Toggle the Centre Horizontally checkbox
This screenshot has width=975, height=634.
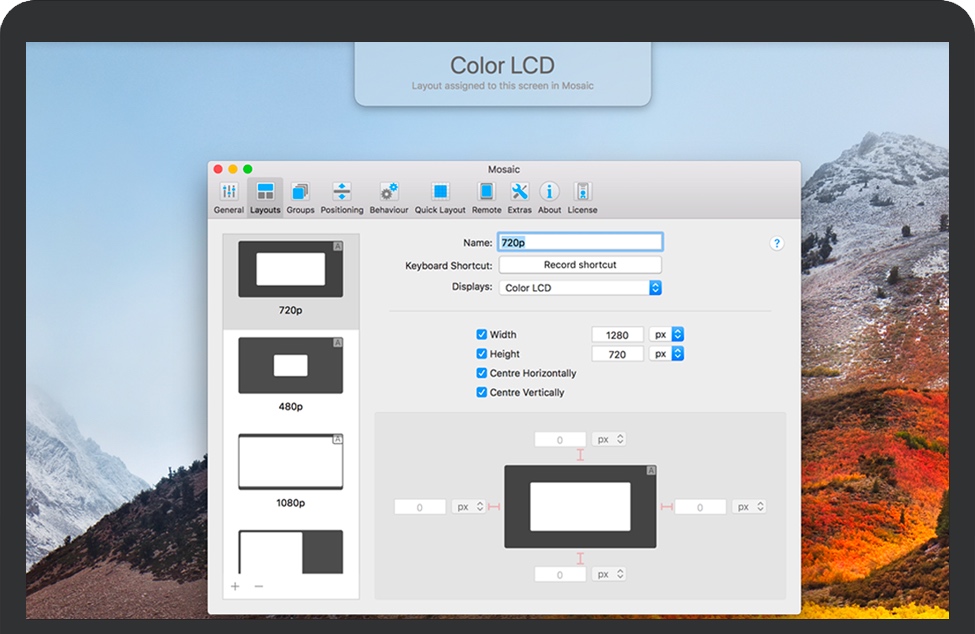(x=482, y=373)
